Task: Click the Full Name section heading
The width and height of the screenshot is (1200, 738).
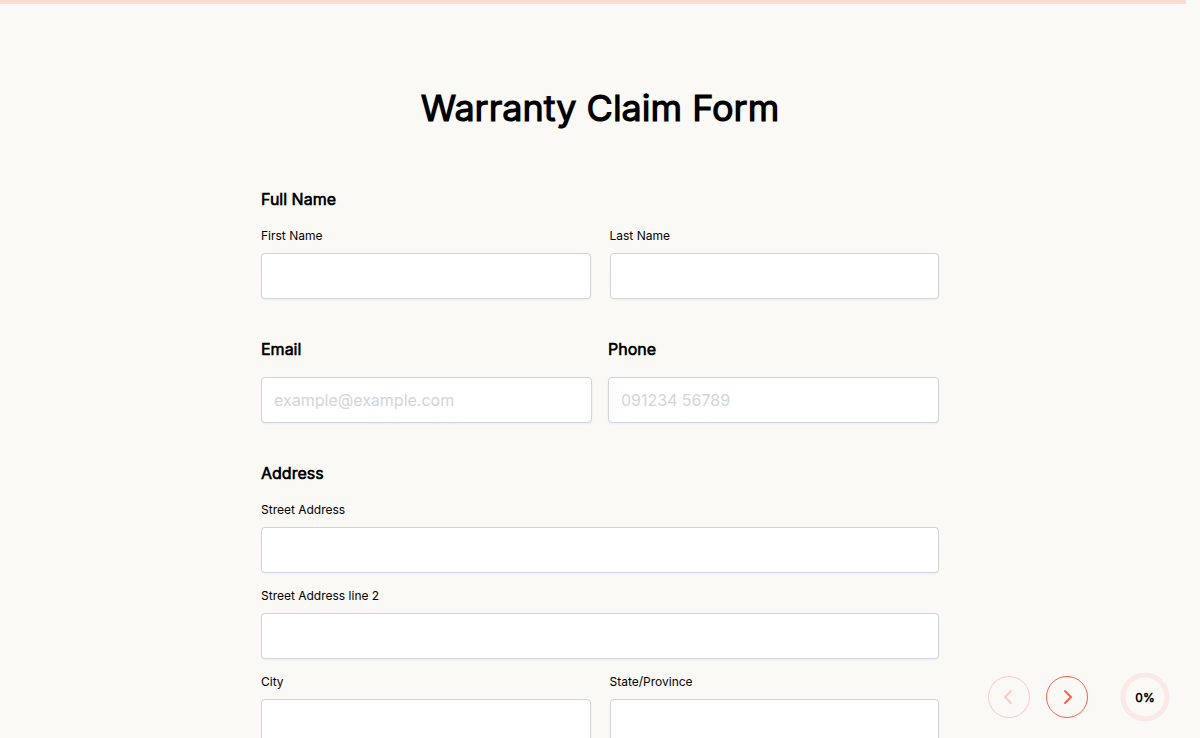Action: pyautogui.click(x=298, y=199)
